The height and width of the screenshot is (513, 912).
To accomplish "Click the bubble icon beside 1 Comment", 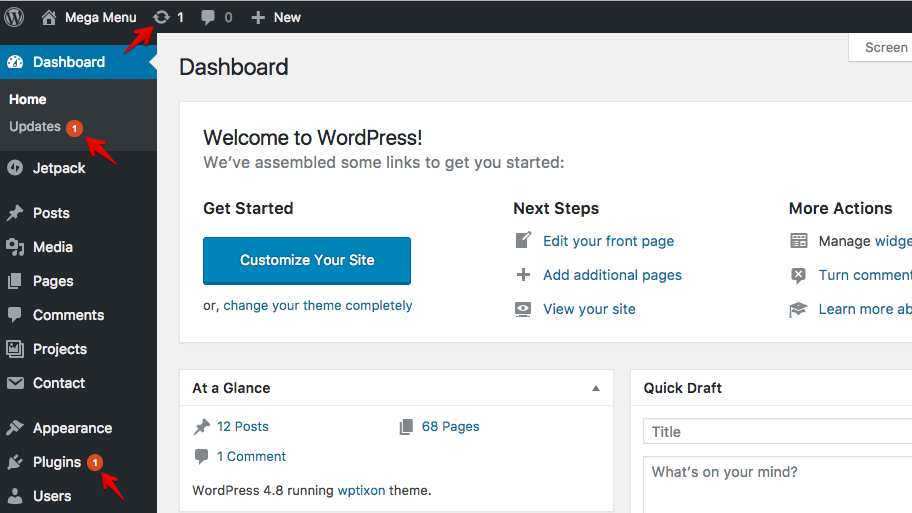I will coord(201,457).
